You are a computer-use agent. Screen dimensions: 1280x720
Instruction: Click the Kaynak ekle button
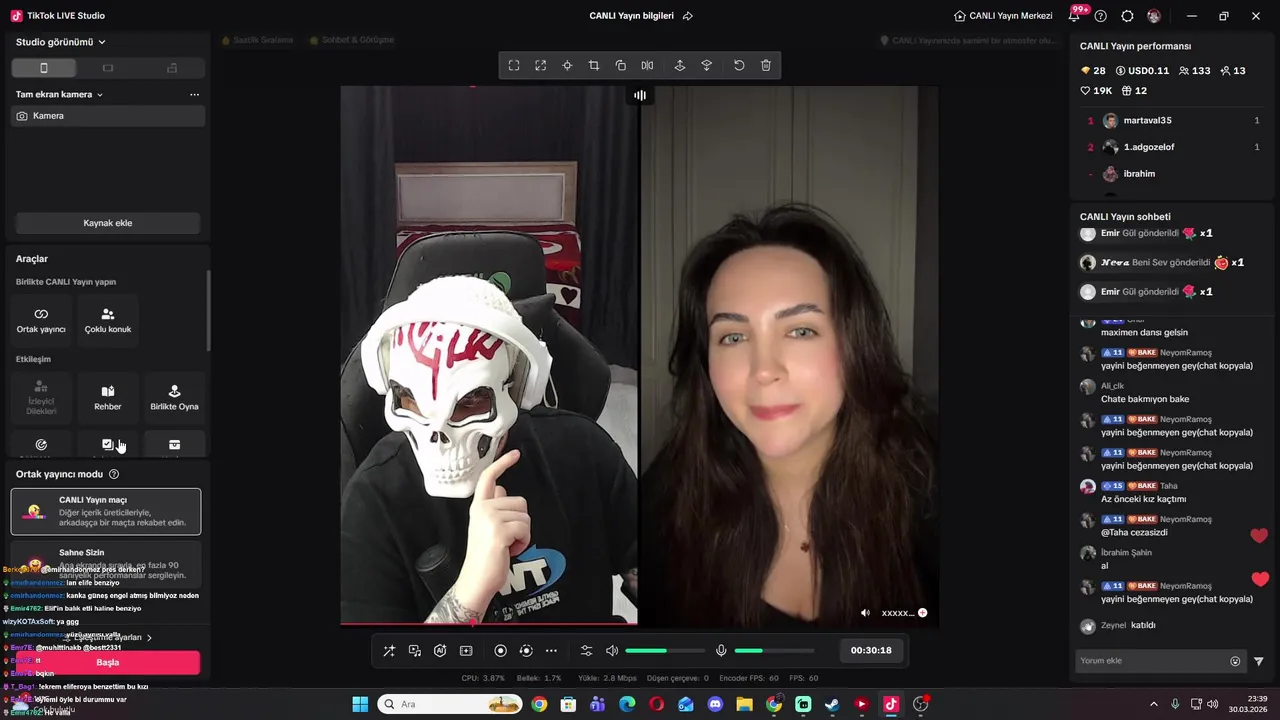coord(108,223)
